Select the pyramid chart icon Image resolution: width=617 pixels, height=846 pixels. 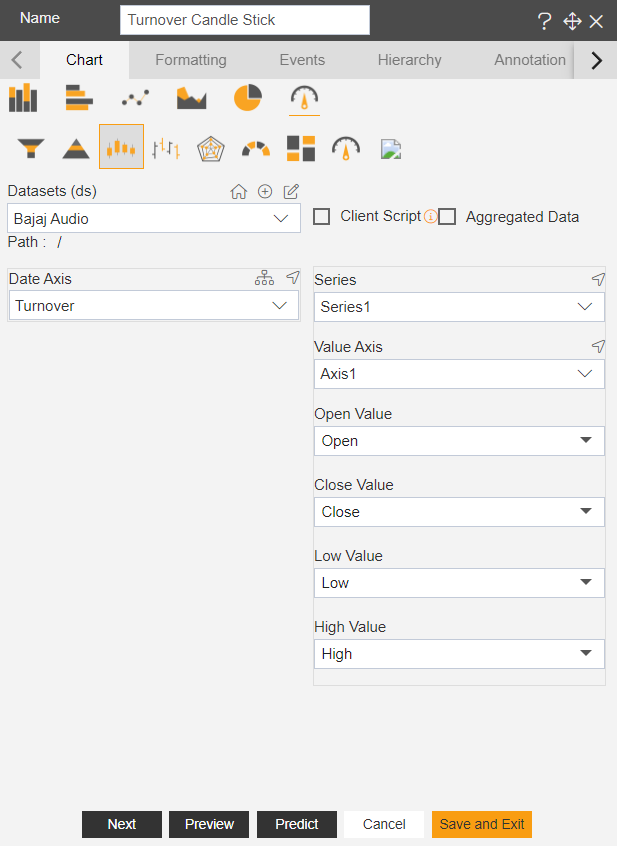[76, 148]
